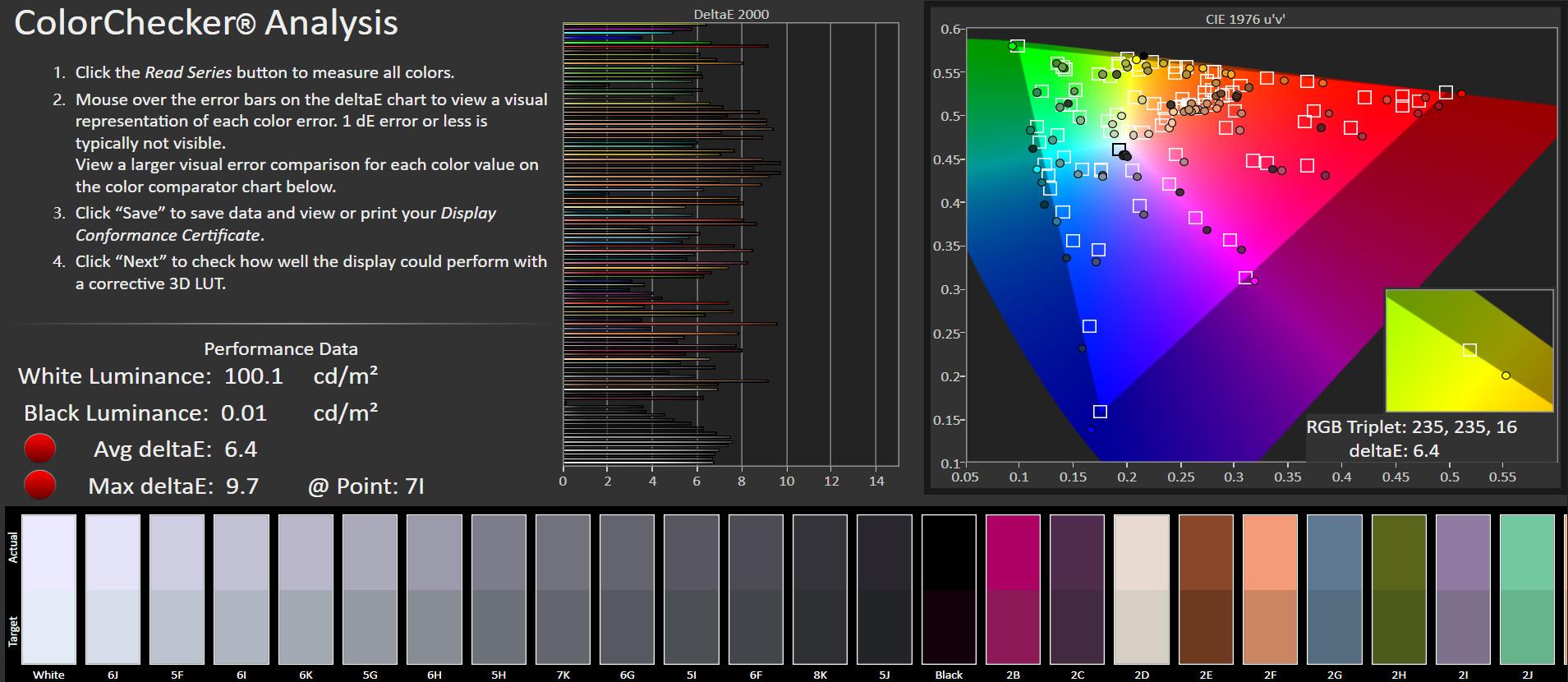
Task: Select the 5G gray swatch
Action: (370, 589)
